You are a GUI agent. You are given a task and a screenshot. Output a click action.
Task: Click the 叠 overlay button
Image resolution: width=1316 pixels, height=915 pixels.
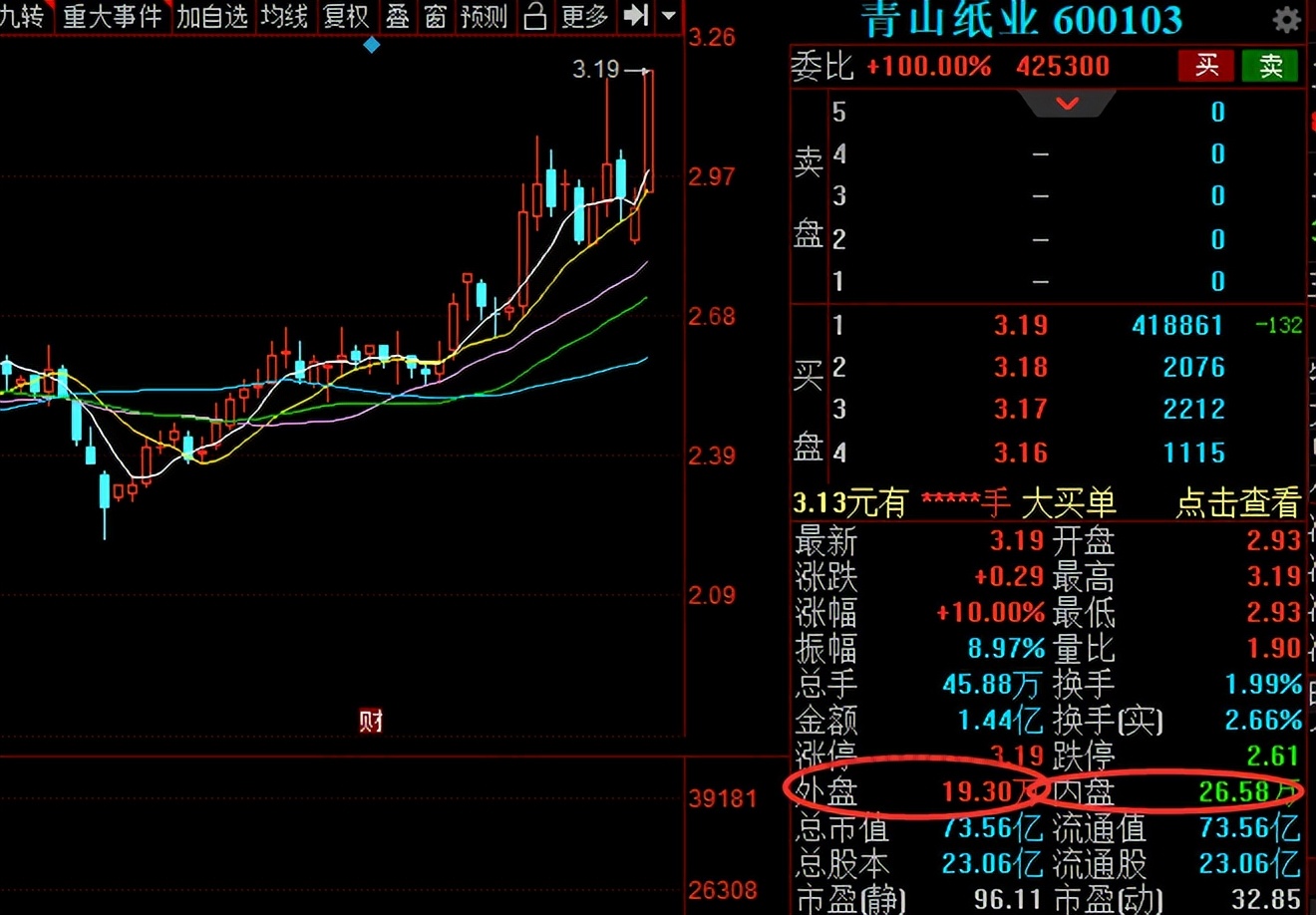click(398, 16)
